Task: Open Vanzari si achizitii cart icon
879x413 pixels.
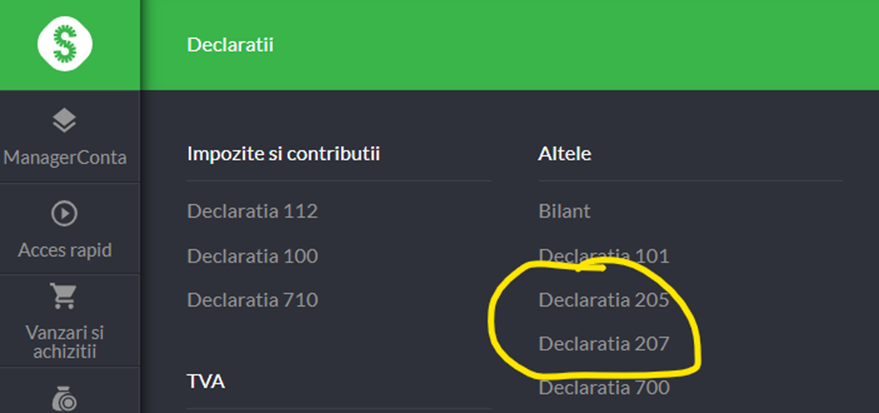Action: [x=63, y=296]
